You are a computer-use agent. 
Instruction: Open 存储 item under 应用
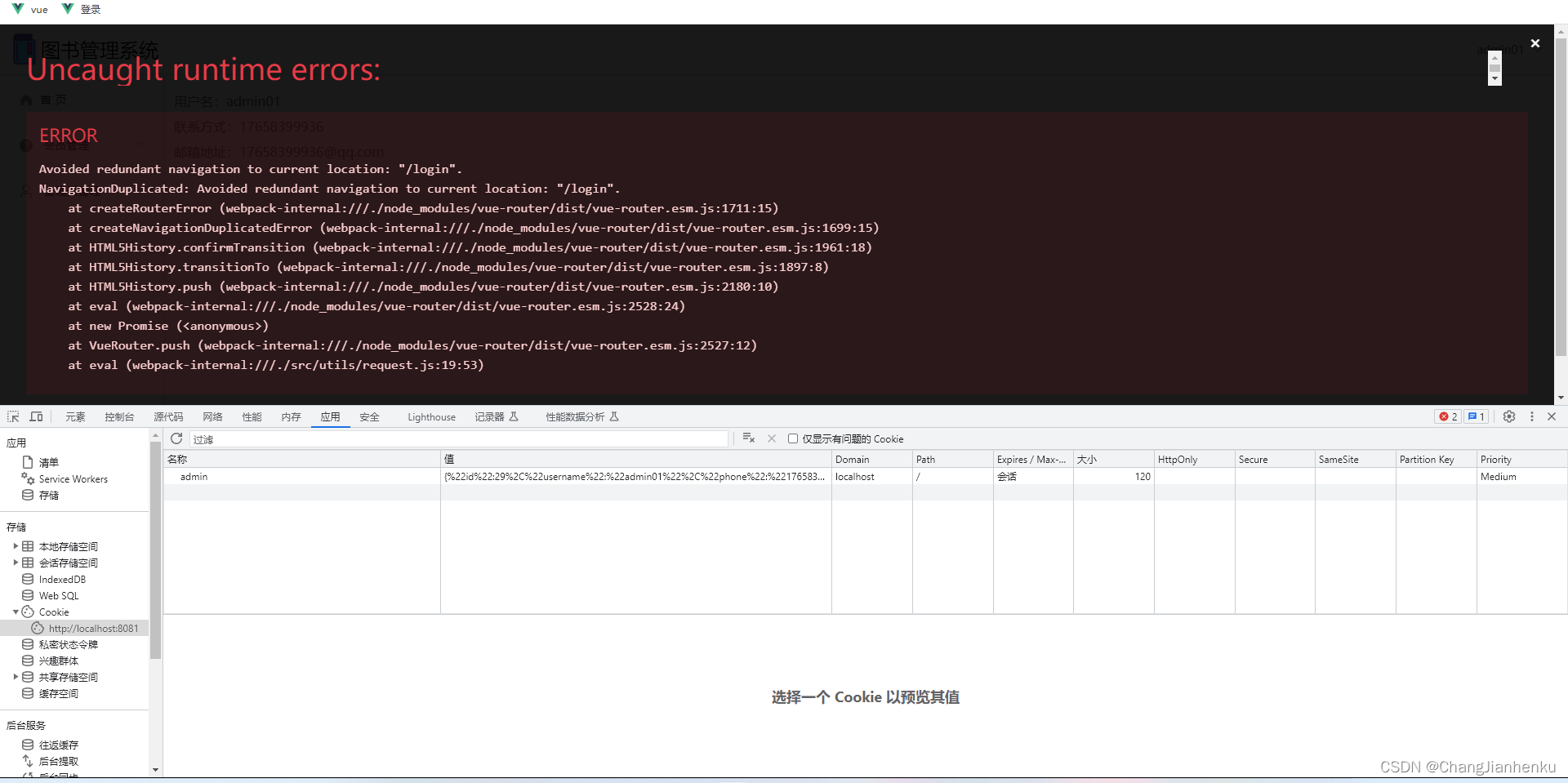point(49,495)
